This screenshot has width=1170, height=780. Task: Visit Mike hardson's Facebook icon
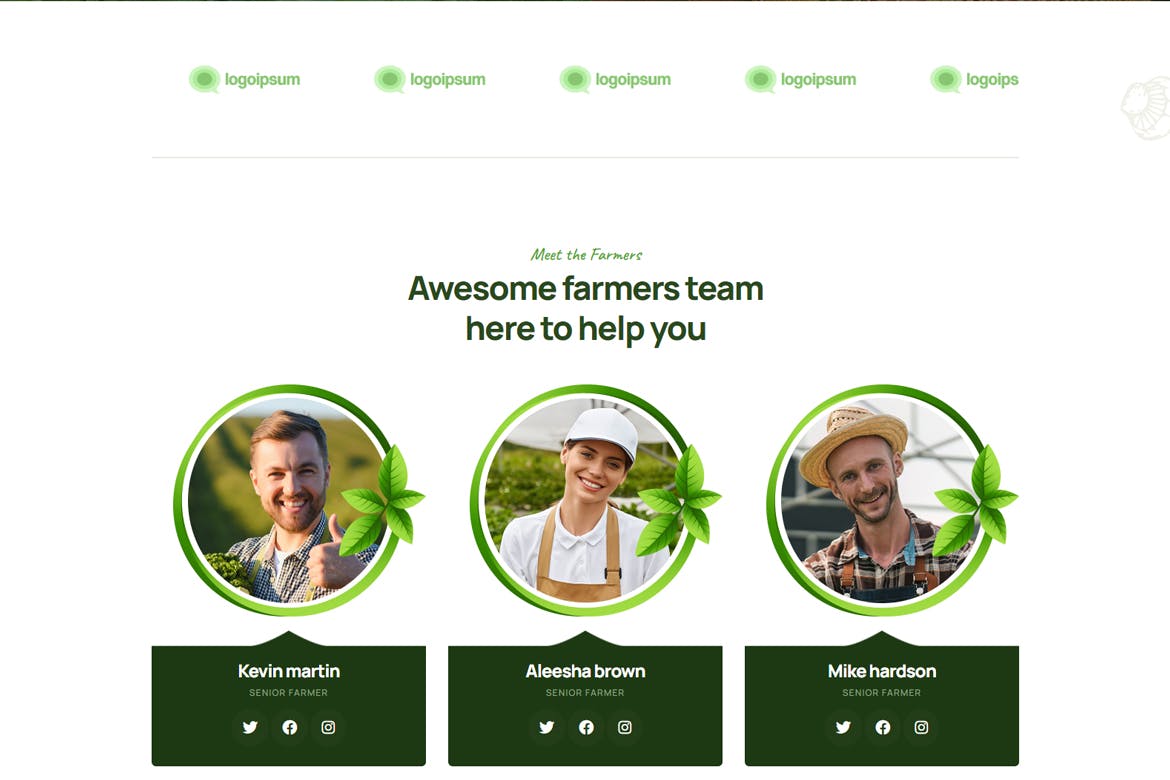(x=883, y=727)
